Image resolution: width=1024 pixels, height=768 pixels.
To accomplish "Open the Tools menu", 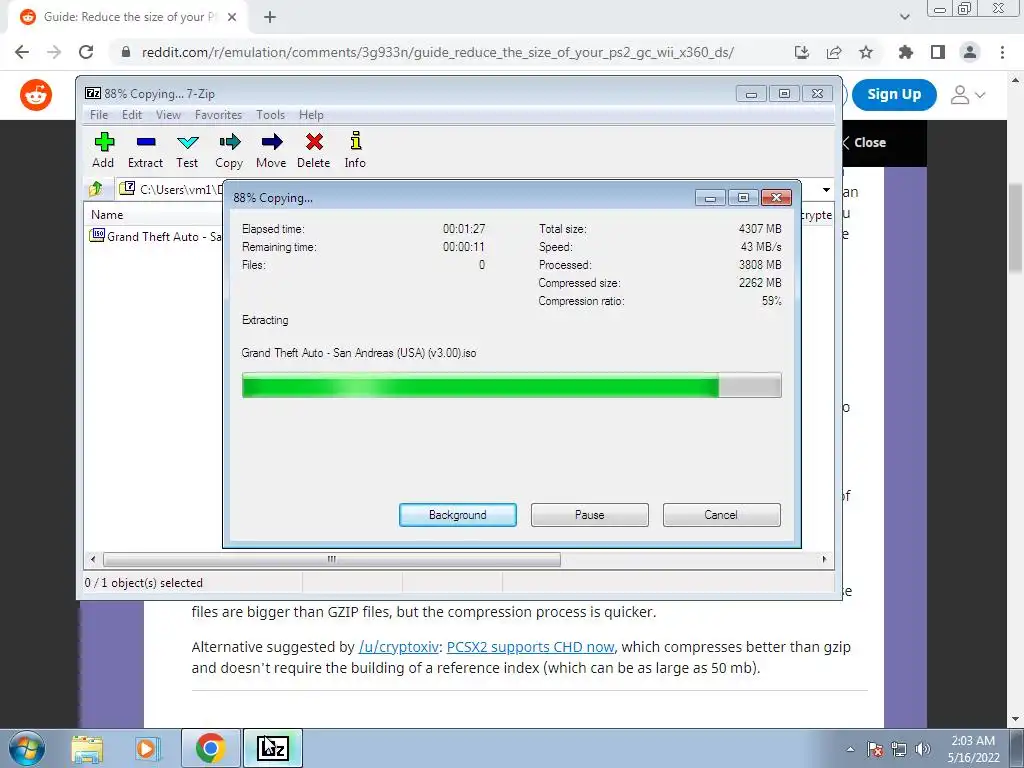I will (270, 115).
